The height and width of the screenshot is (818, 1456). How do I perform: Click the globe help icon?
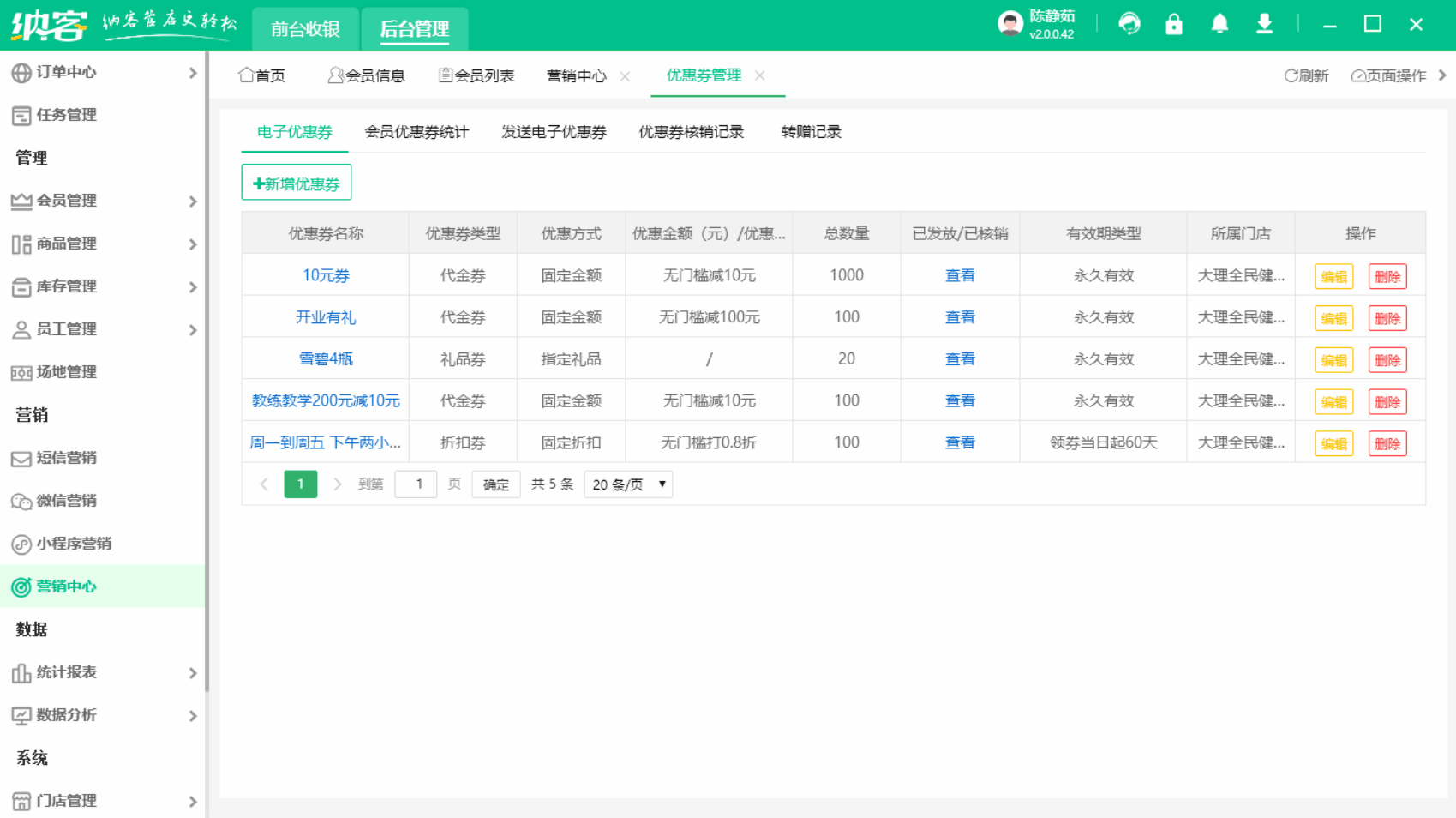(x=1129, y=24)
